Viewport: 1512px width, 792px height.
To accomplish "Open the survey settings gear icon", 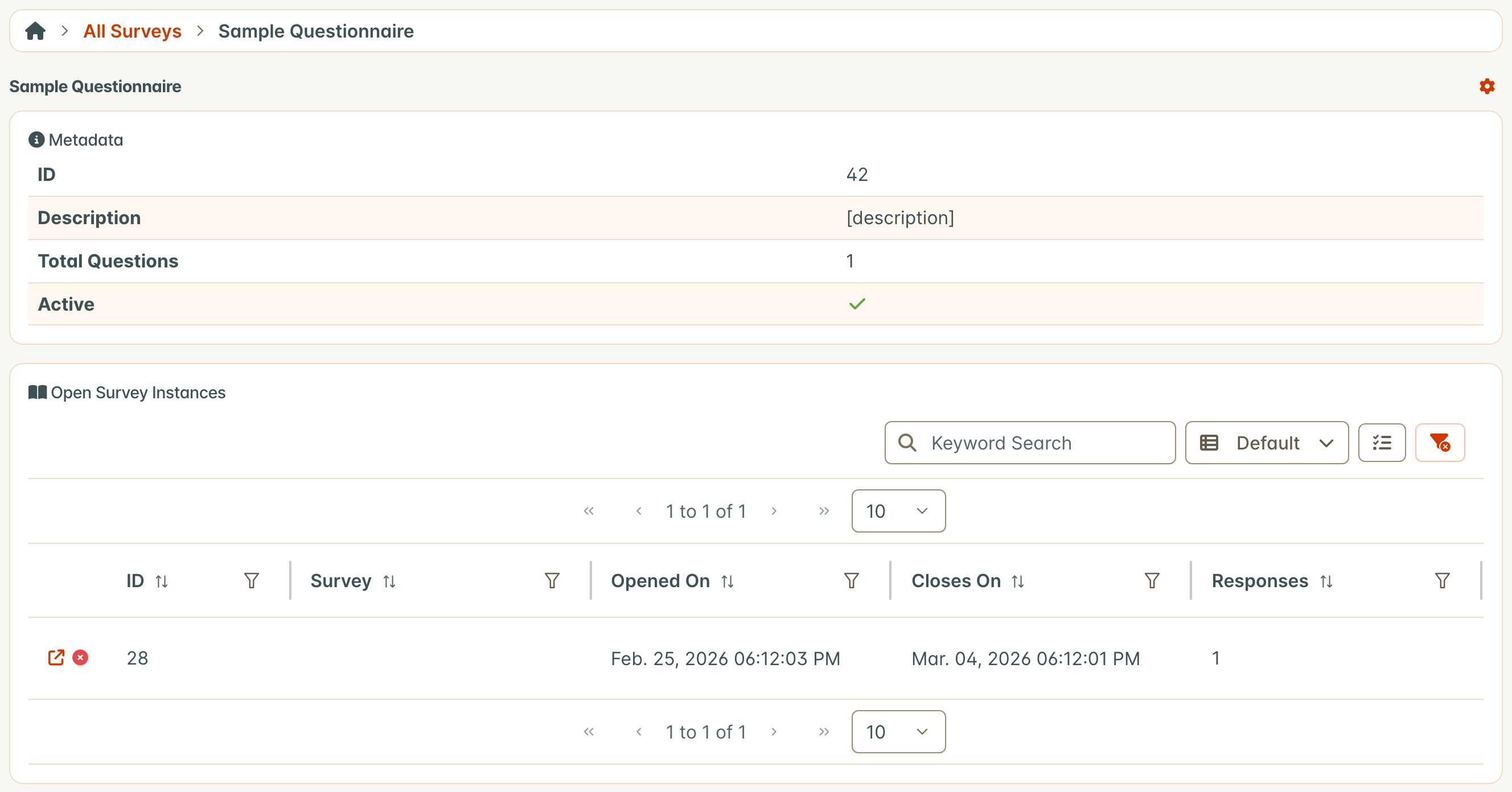I will coord(1487,86).
